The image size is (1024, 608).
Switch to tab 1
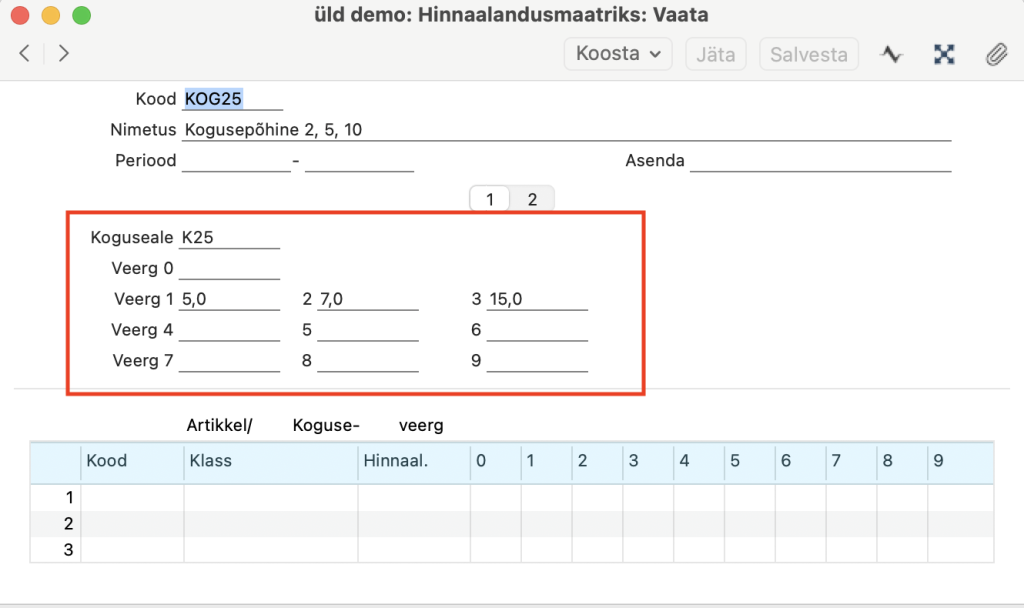pyautogui.click(x=490, y=199)
